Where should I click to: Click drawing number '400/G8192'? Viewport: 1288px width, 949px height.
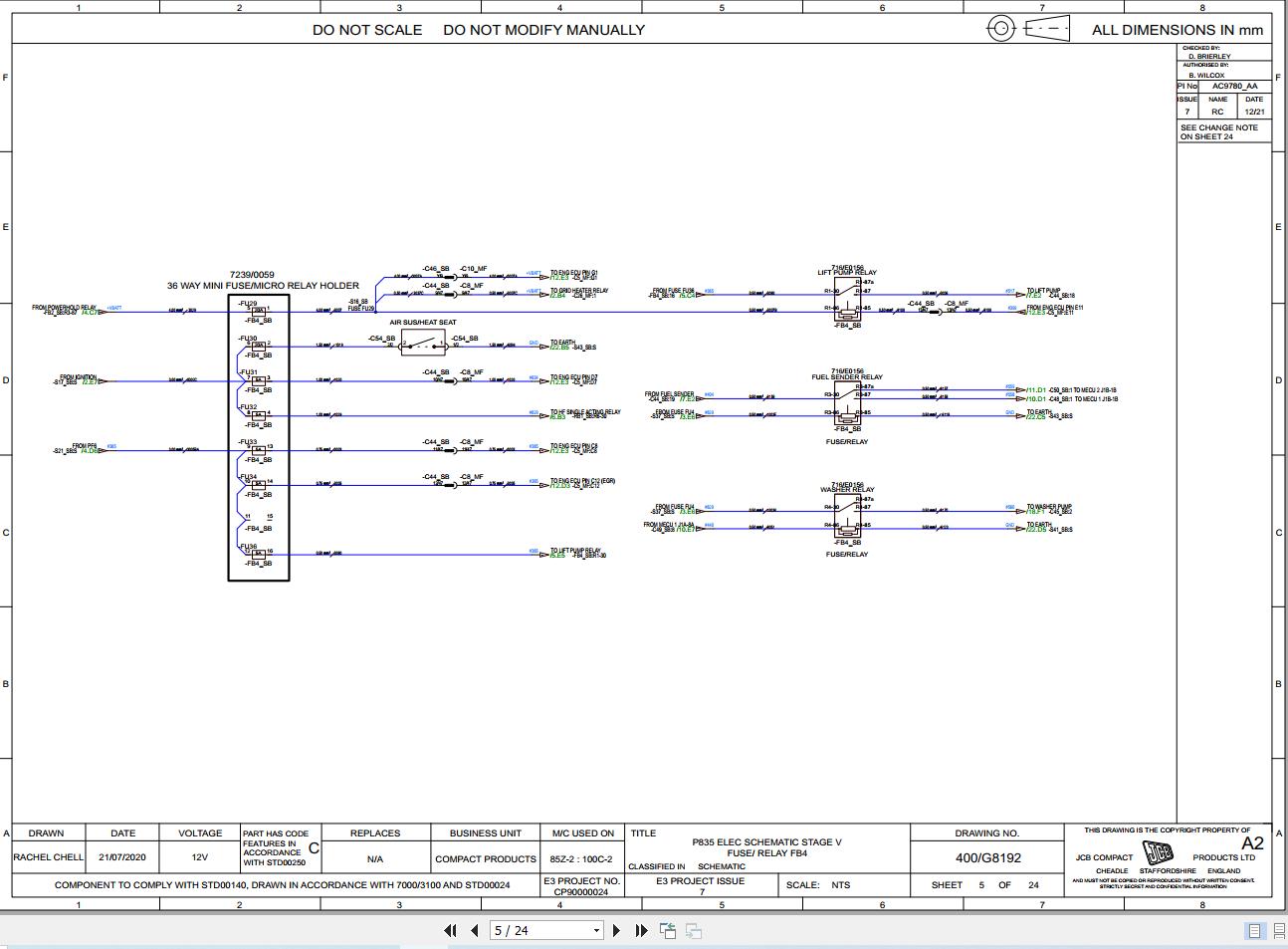pyautogui.click(x=987, y=857)
